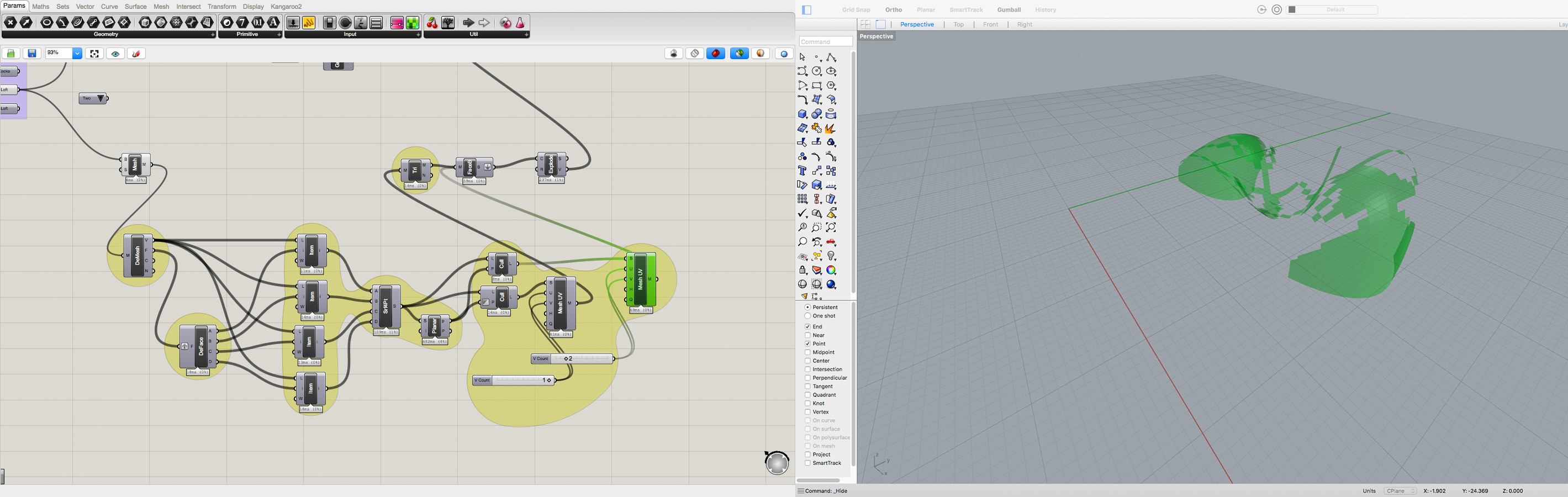Select the Circle parameter icon in Geometry

click(x=46, y=23)
